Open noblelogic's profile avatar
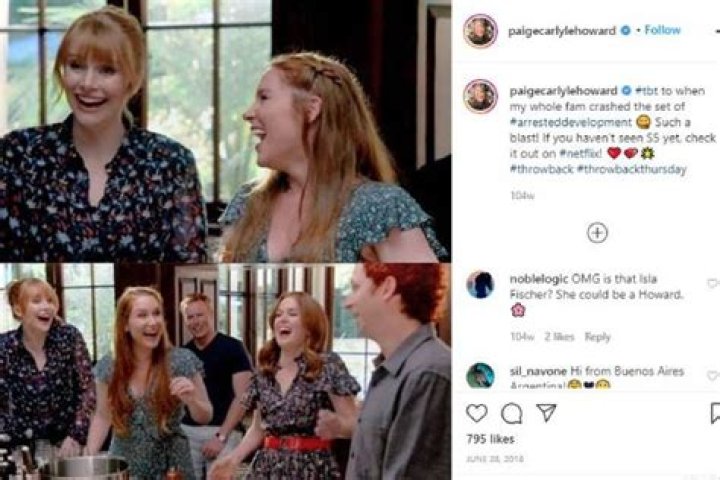This screenshot has width=720, height=480. click(x=480, y=285)
